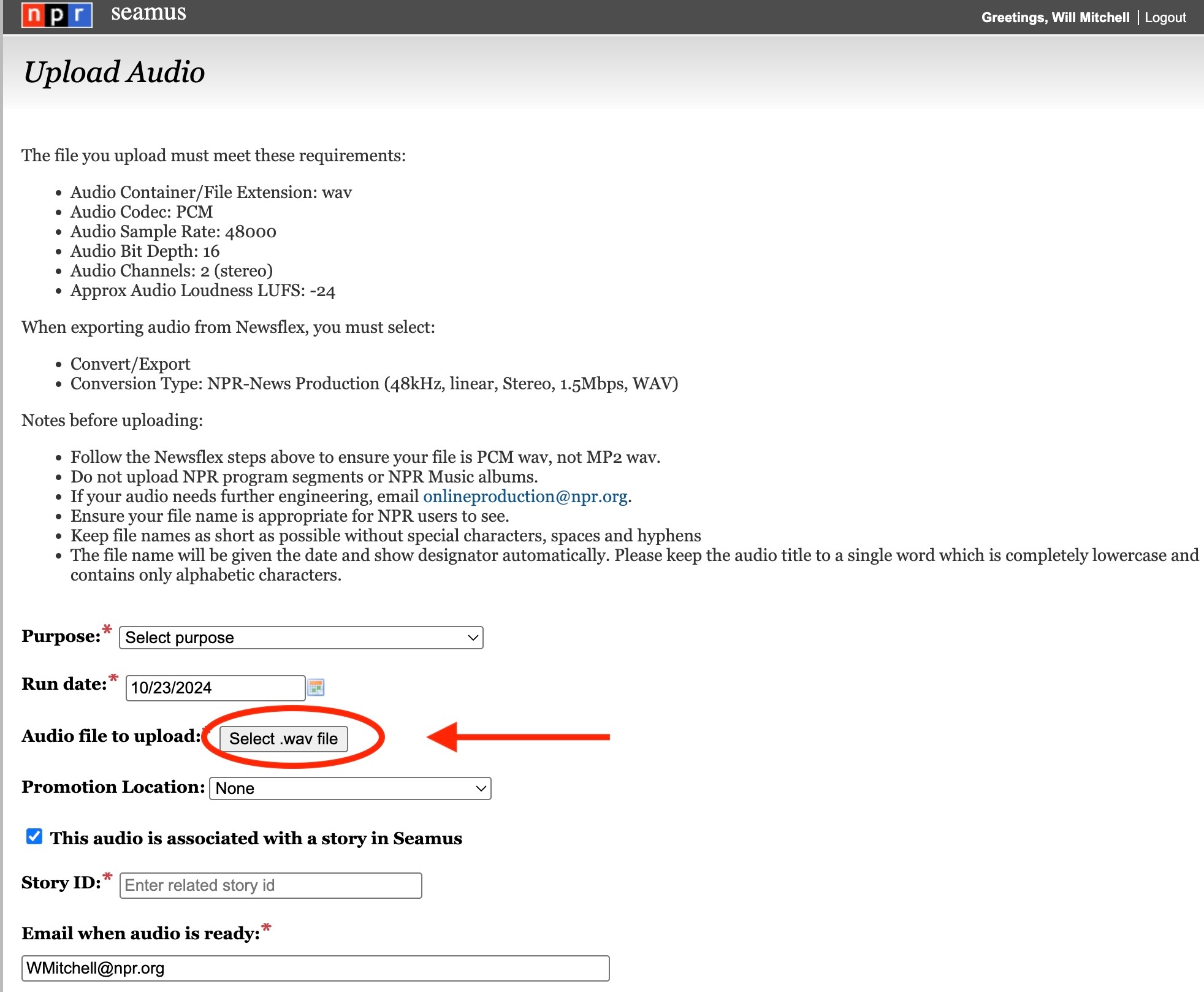Uncheck the Seamus story association checkbox
The height and width of the screenshot is (992, 1204).
pyautogui.click(x=34, y=836)
